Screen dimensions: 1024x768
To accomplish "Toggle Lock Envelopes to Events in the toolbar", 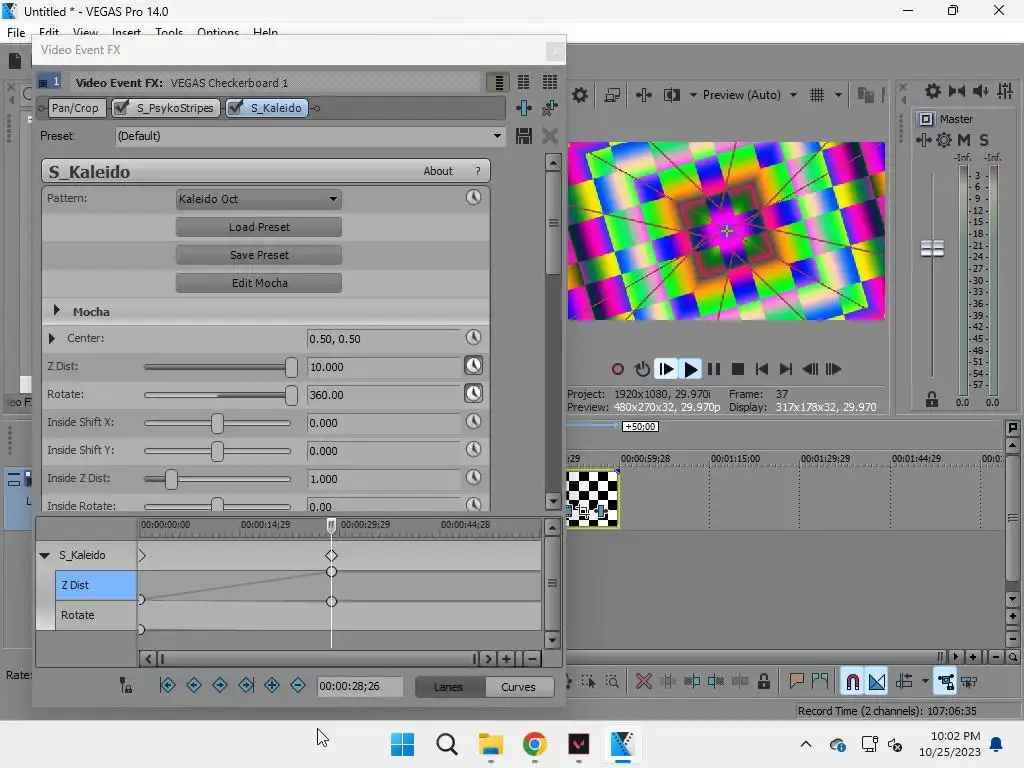I will [945, 682].
